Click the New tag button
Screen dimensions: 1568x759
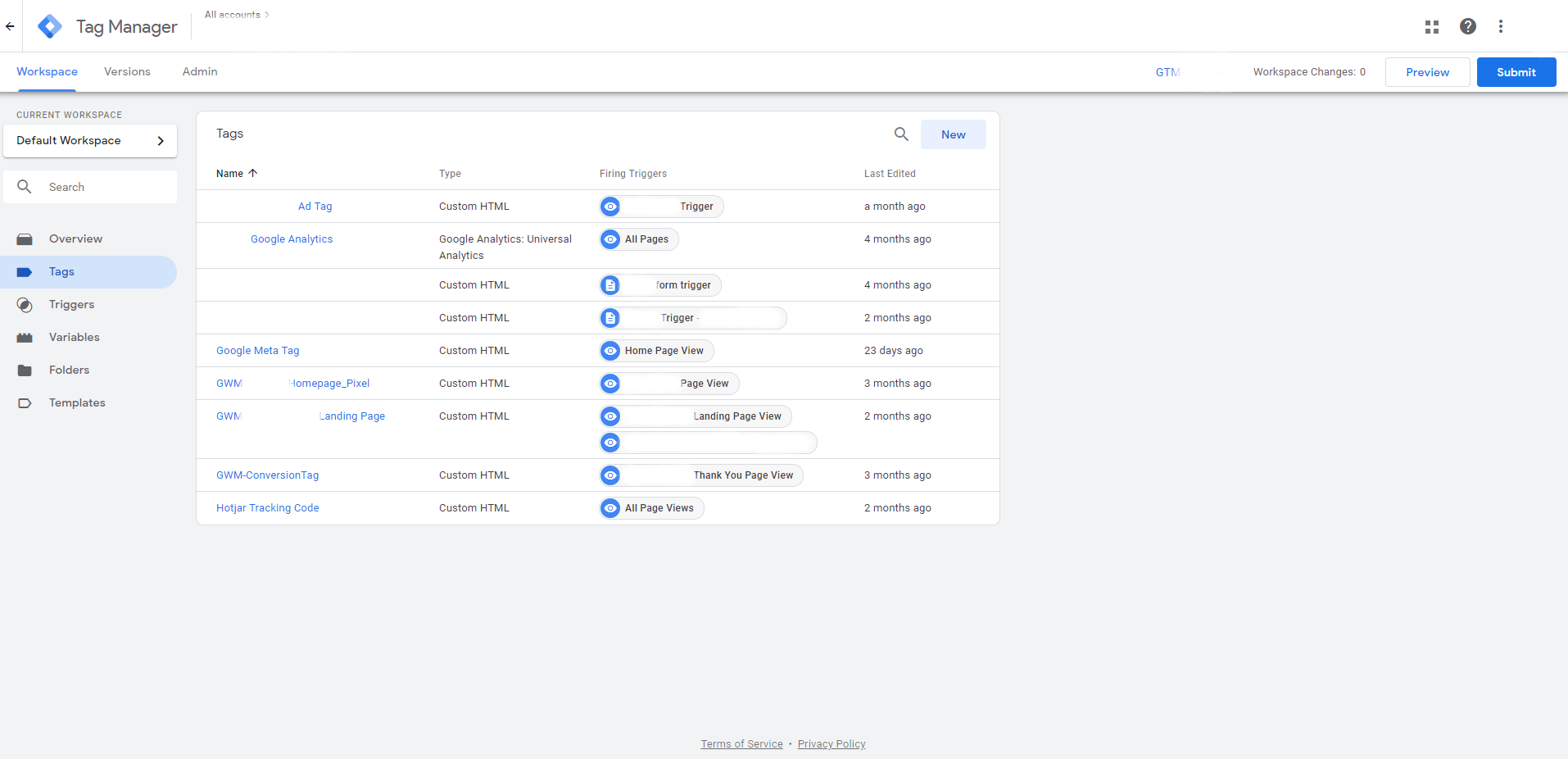point(954,134)
